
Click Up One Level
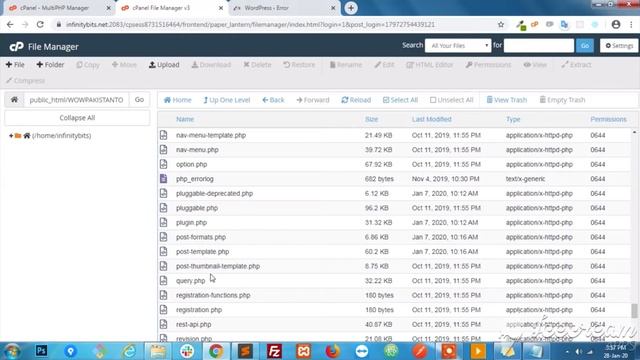[227, 100]
